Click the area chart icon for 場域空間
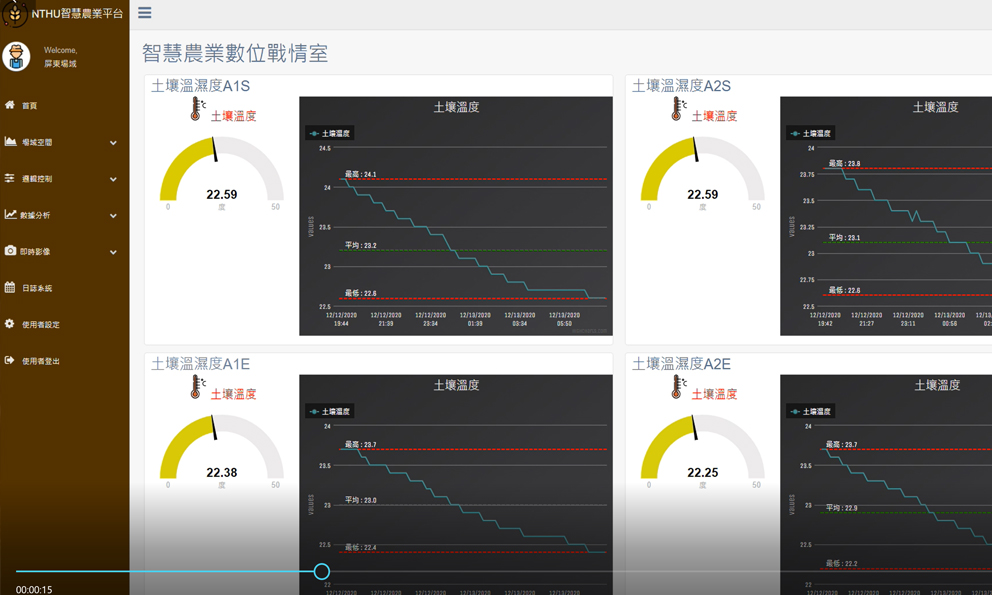Screen dimensions: 992x595 pyautogui.click(x=10, y=142)
